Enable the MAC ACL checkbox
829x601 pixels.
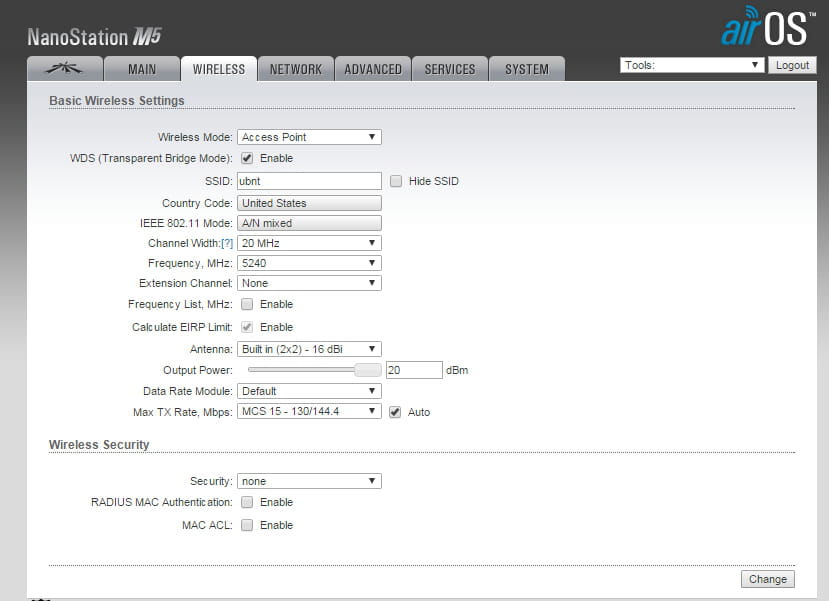[247, 525]
